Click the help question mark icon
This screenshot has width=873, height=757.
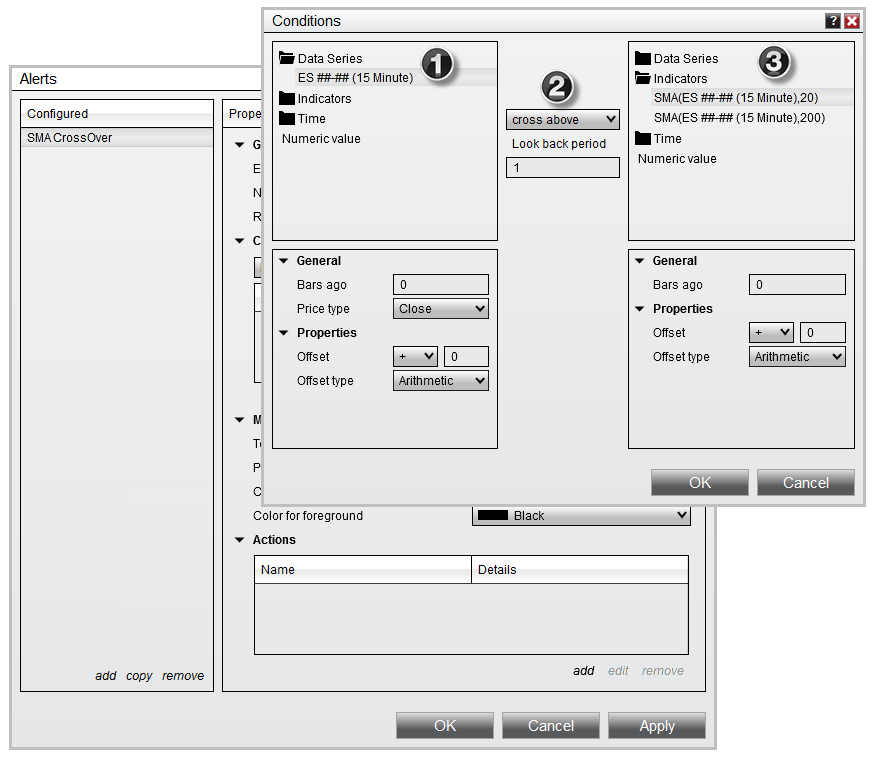pyautogui.click(x=832, y=21)
